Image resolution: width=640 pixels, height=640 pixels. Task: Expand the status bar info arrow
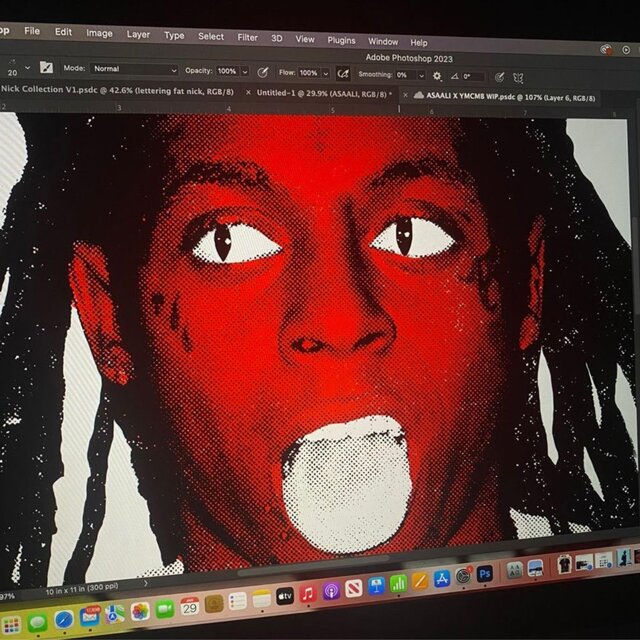pos(146,583)
